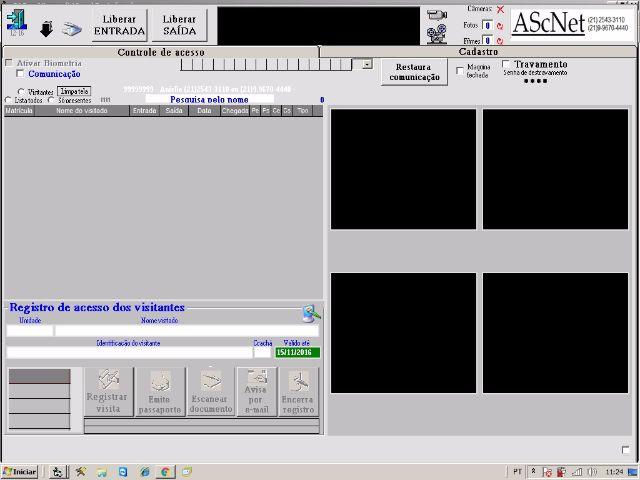Click the black down arrow icon
640x480 pixels.
[47, 29]
